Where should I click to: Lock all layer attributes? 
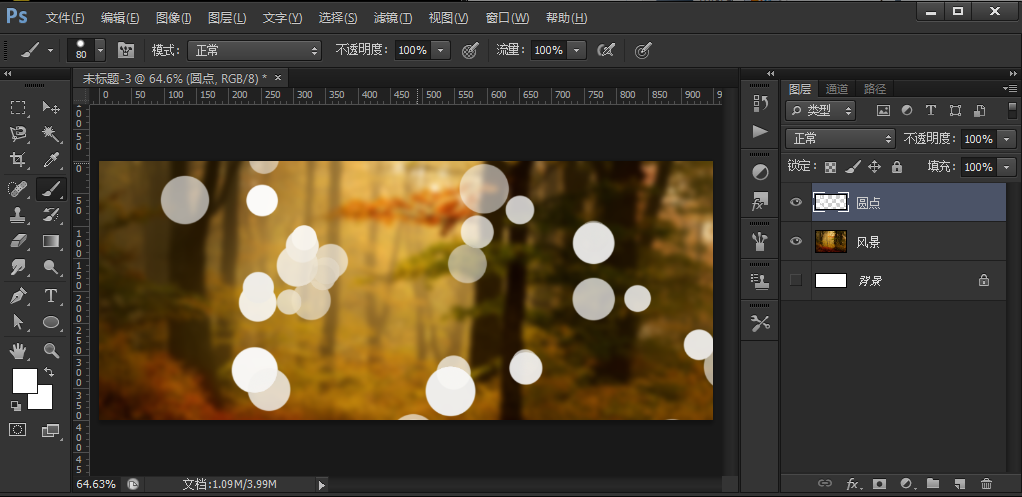(x=897, y=167)
